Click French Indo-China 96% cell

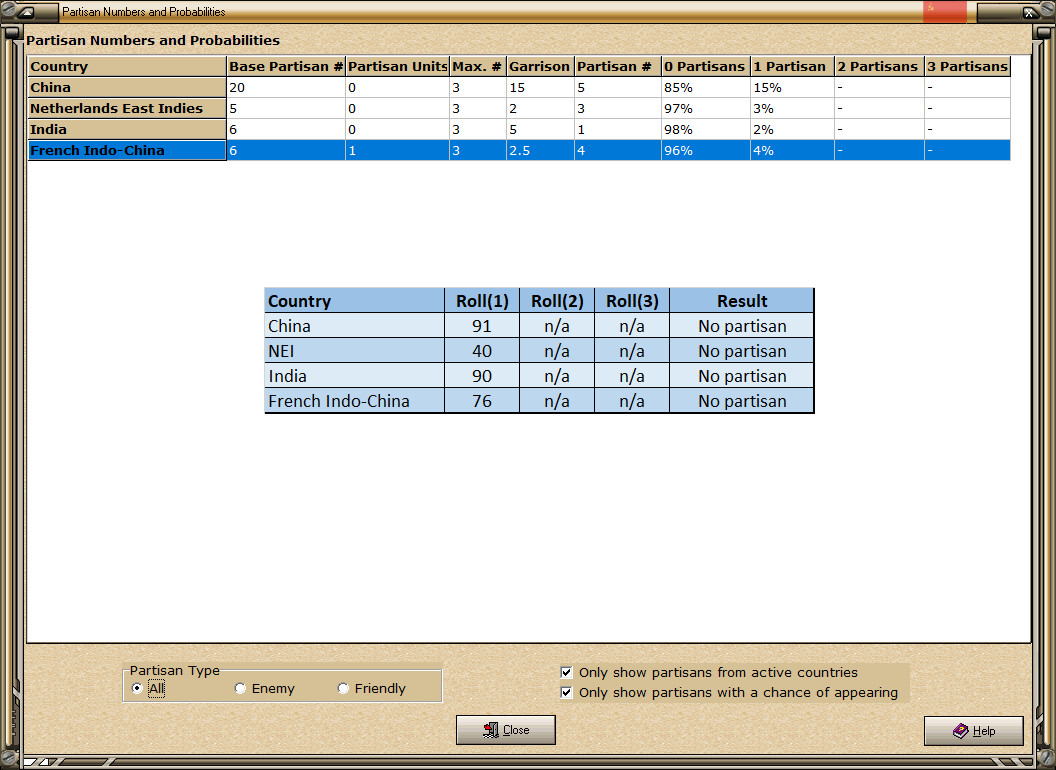(x=706, y=150)
